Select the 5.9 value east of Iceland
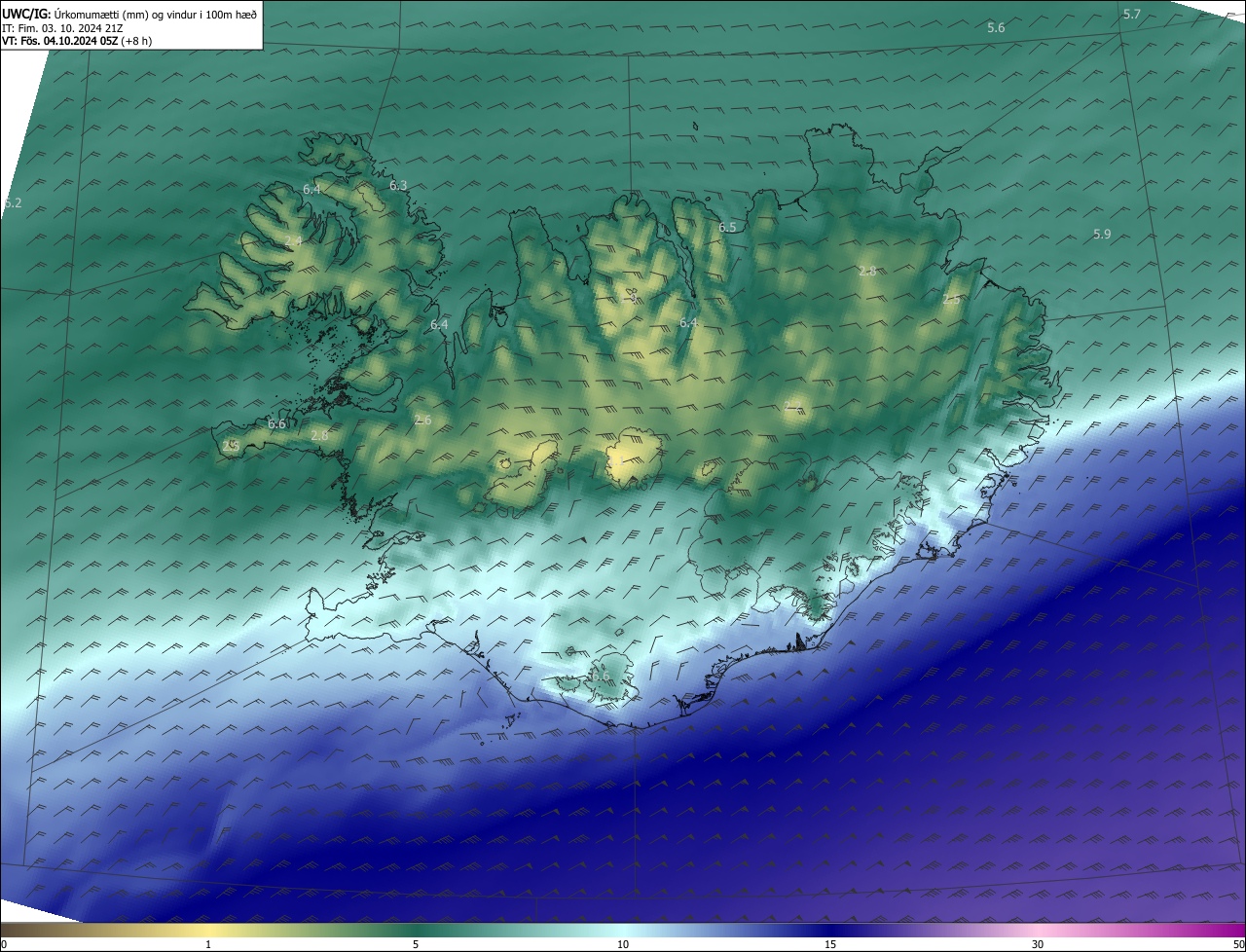1246x952 pixels. pyautogui.click(x=1102, y=235)
